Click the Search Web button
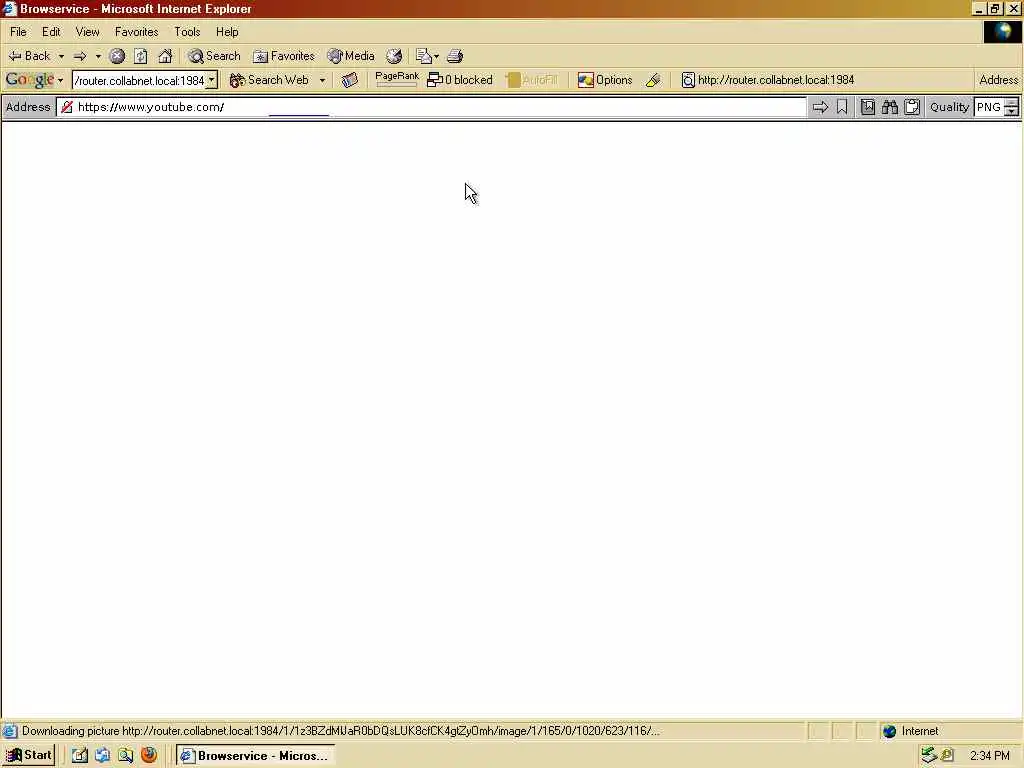 pyautogui.click(x=269, y=80)
